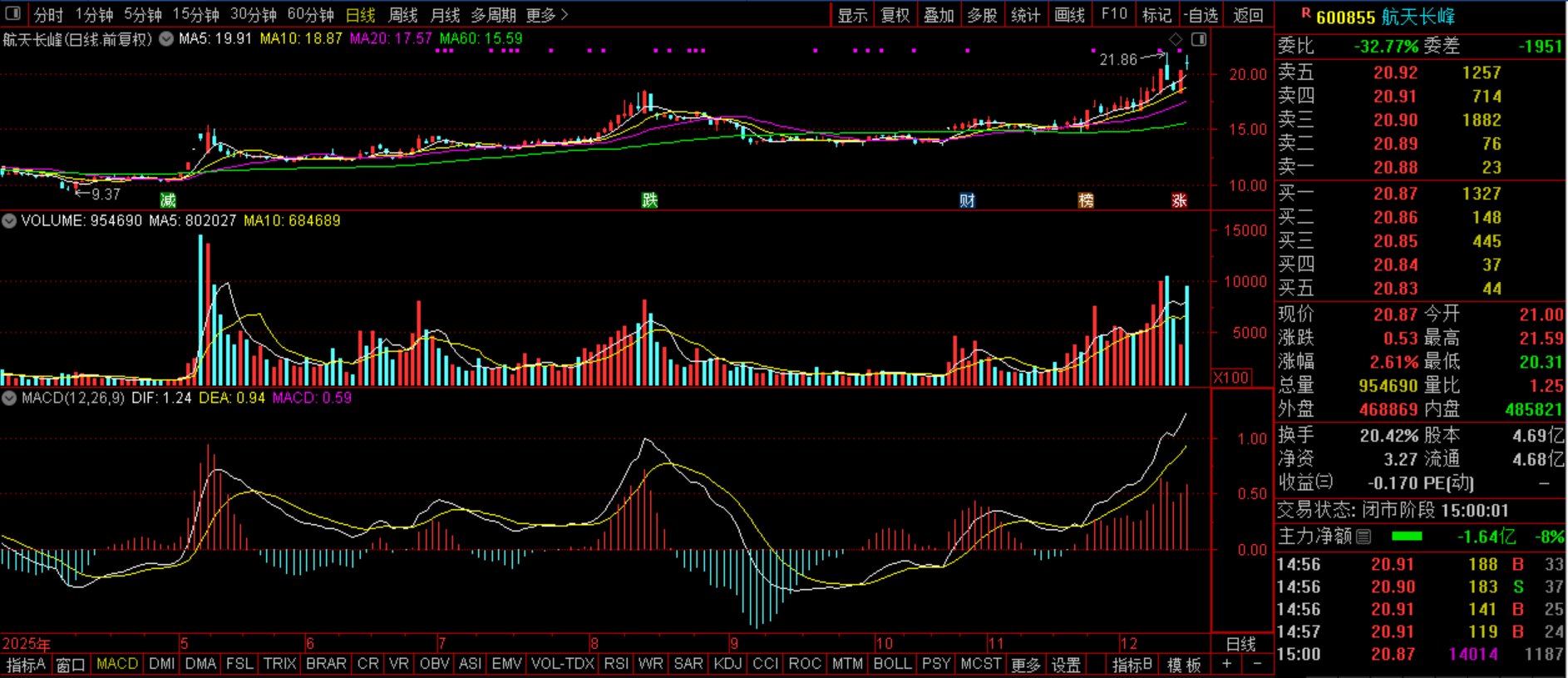Click the blue 财 marker on the chart
1568x678 pixels.
point(966,200)
